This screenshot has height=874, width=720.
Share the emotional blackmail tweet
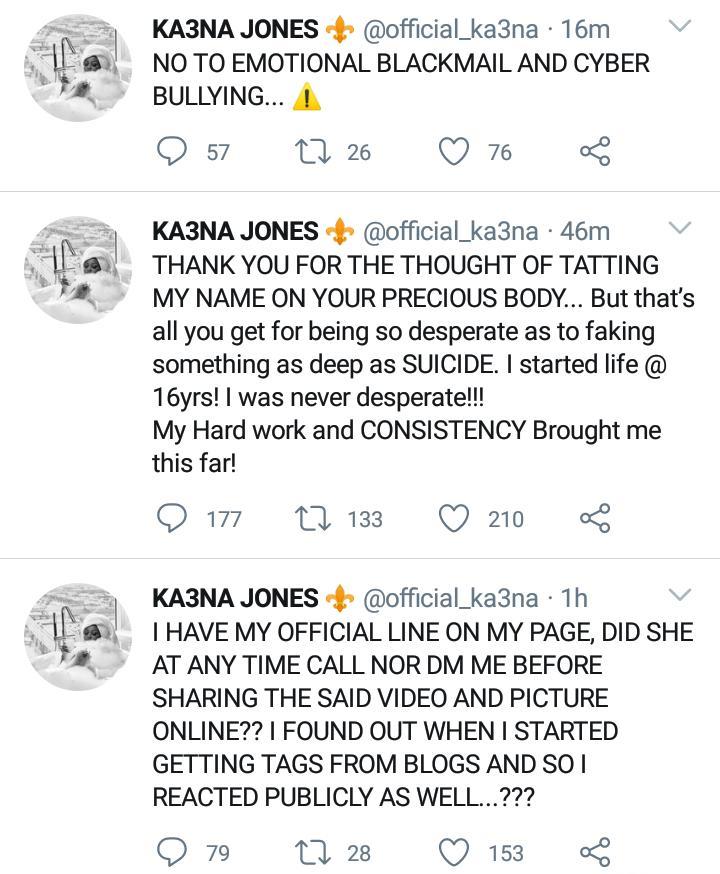594,151
